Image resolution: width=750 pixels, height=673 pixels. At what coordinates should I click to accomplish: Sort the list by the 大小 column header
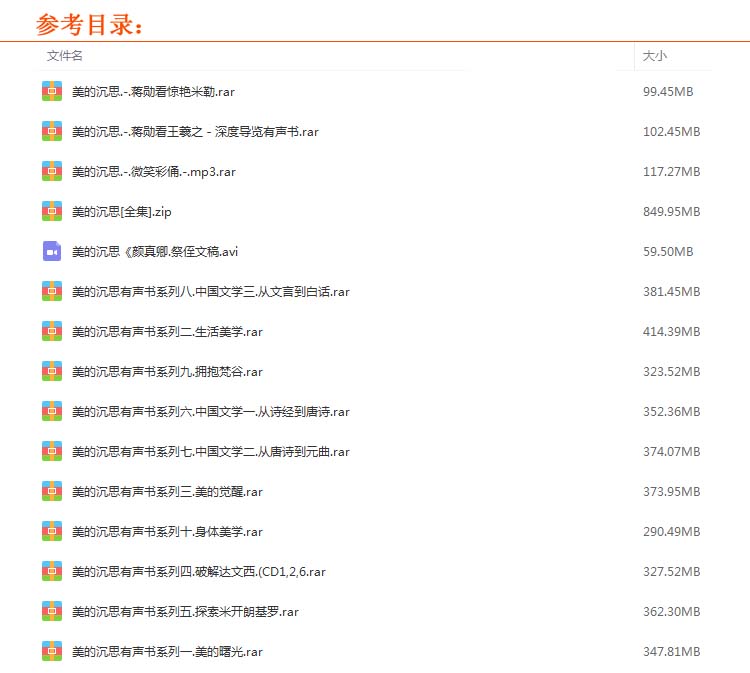[654, 57]
